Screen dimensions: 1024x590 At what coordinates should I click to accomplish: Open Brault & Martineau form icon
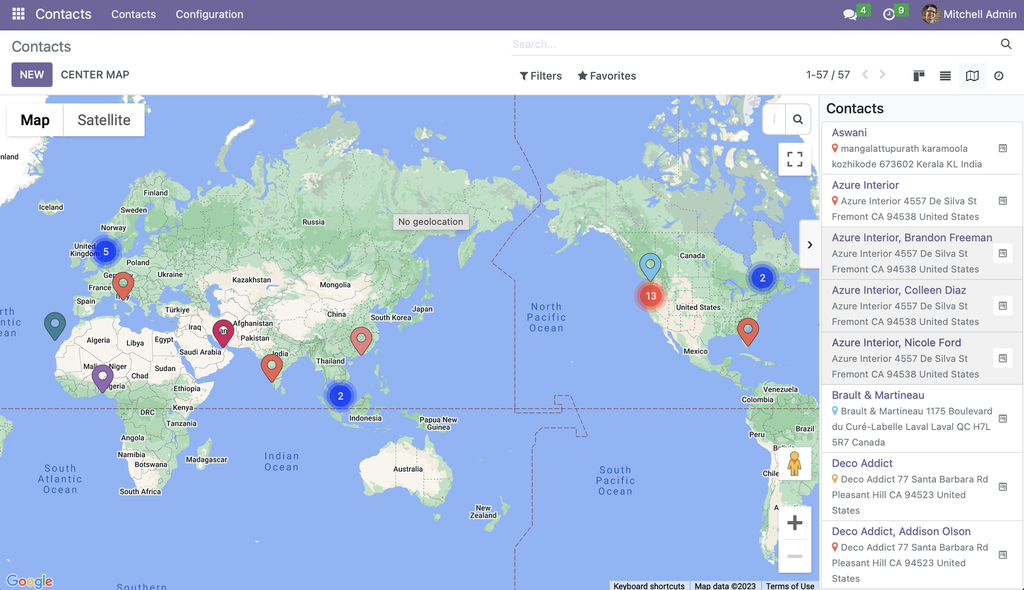[1002, 418]
